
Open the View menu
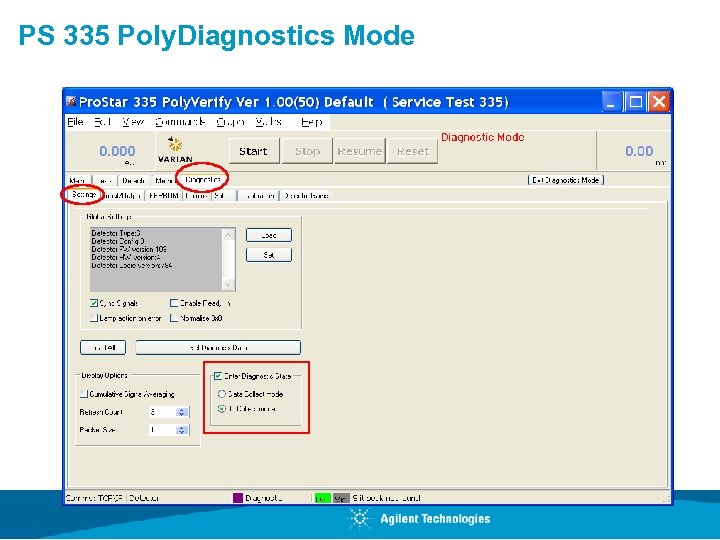(133, 122)
